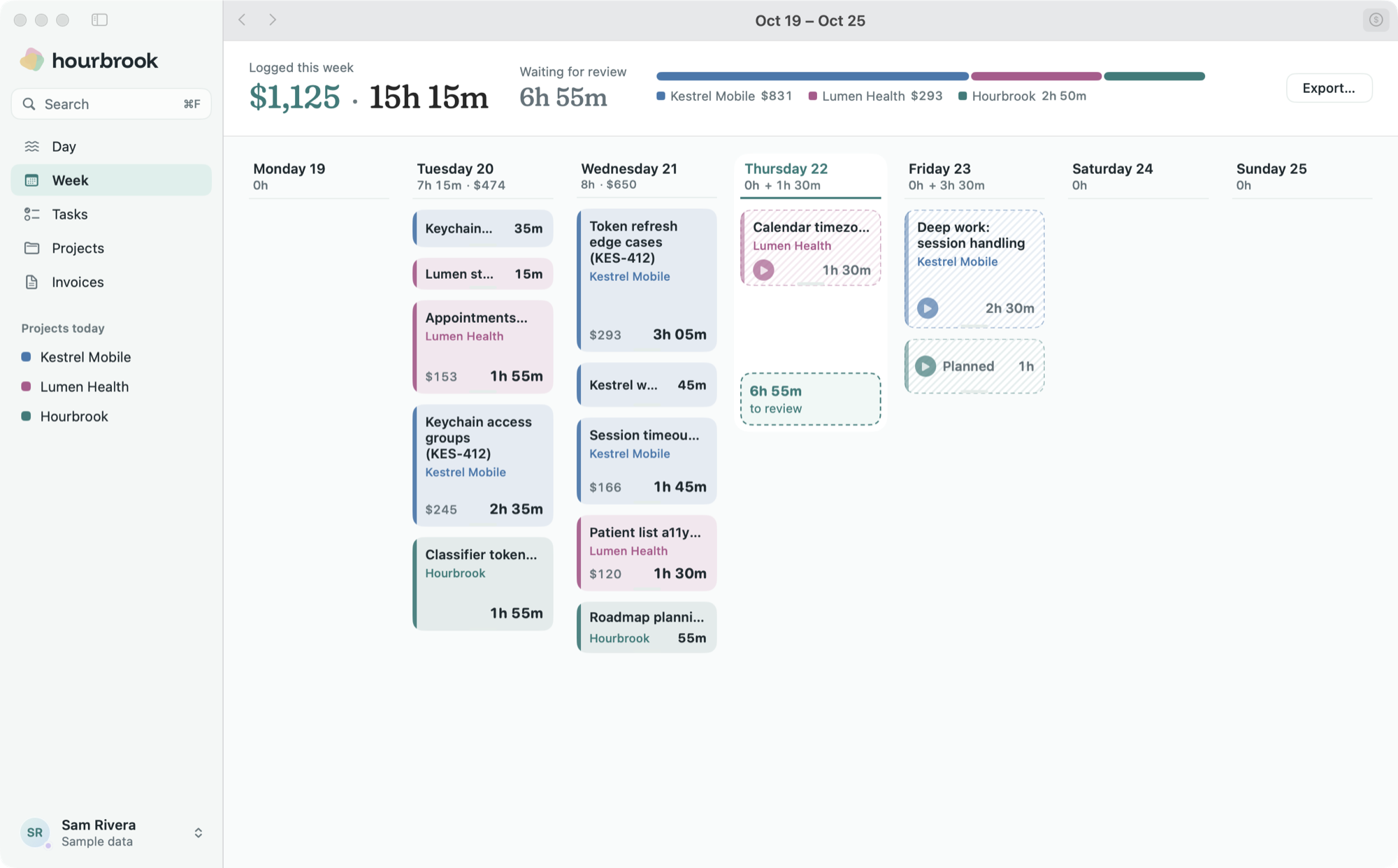Open the Roadmap planni... entry
Screen dimensions: 1398x868
647,627
